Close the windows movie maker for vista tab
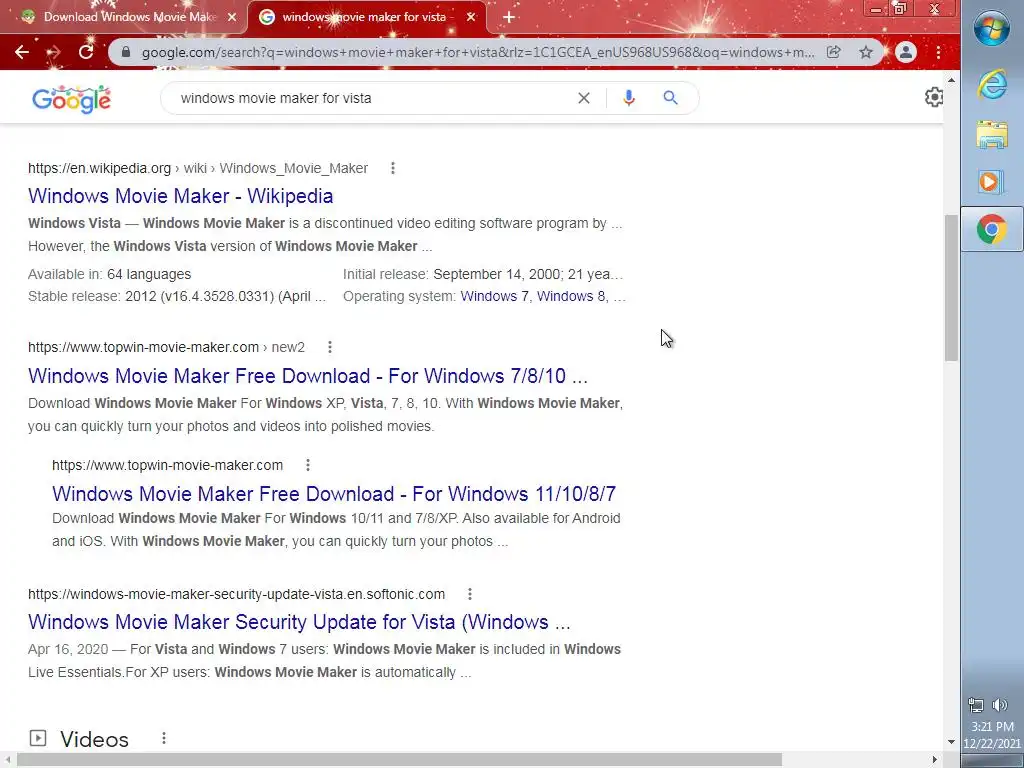1024x768 pixels. [471, 17]
